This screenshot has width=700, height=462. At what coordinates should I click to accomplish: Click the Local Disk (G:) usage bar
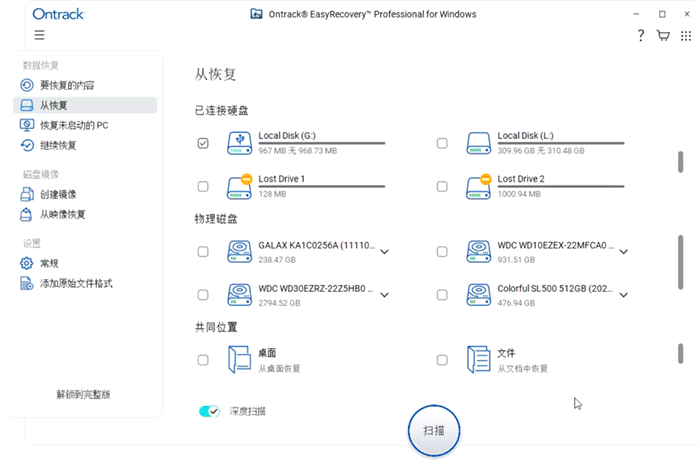click(x=321, y=143)
